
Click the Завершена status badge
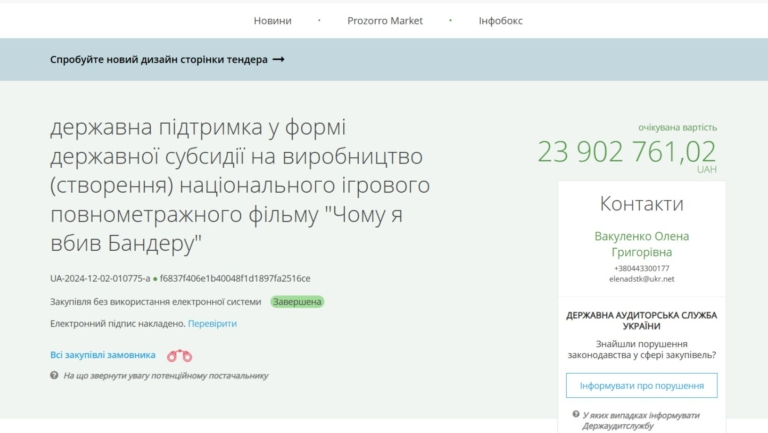click(297, 301)
